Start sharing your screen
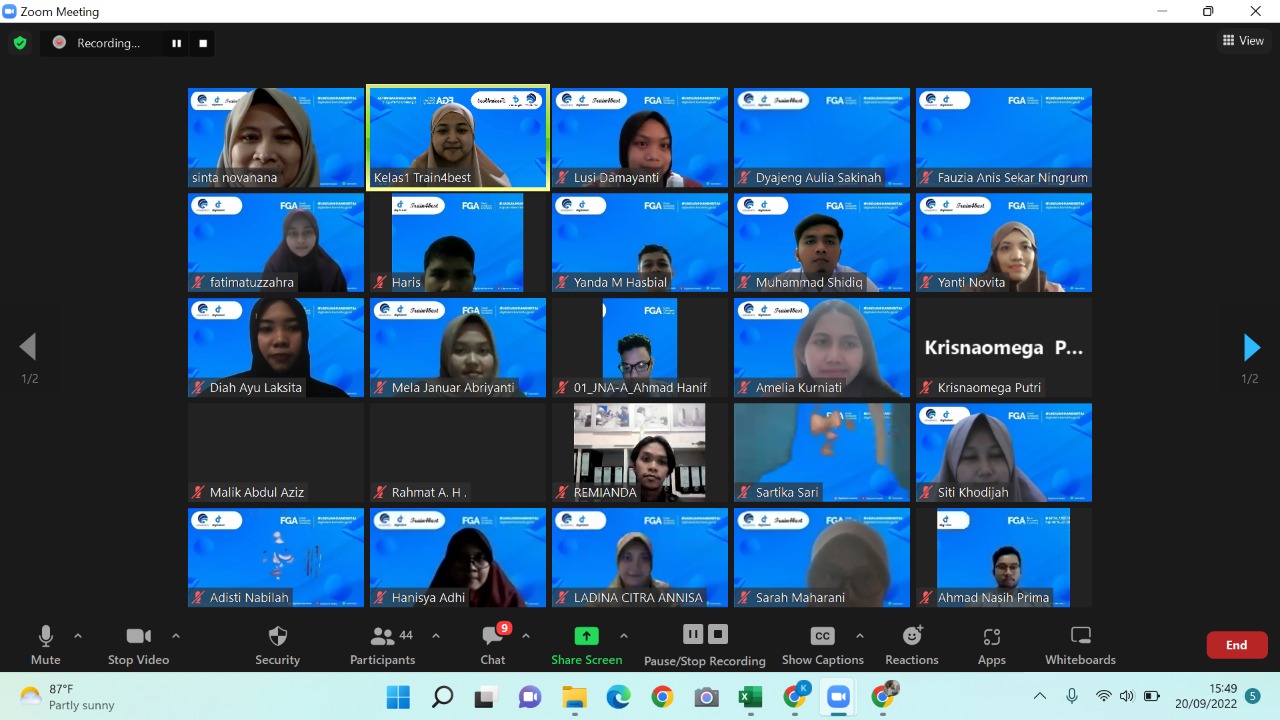 pyautogui.click(x=587, y=645)
